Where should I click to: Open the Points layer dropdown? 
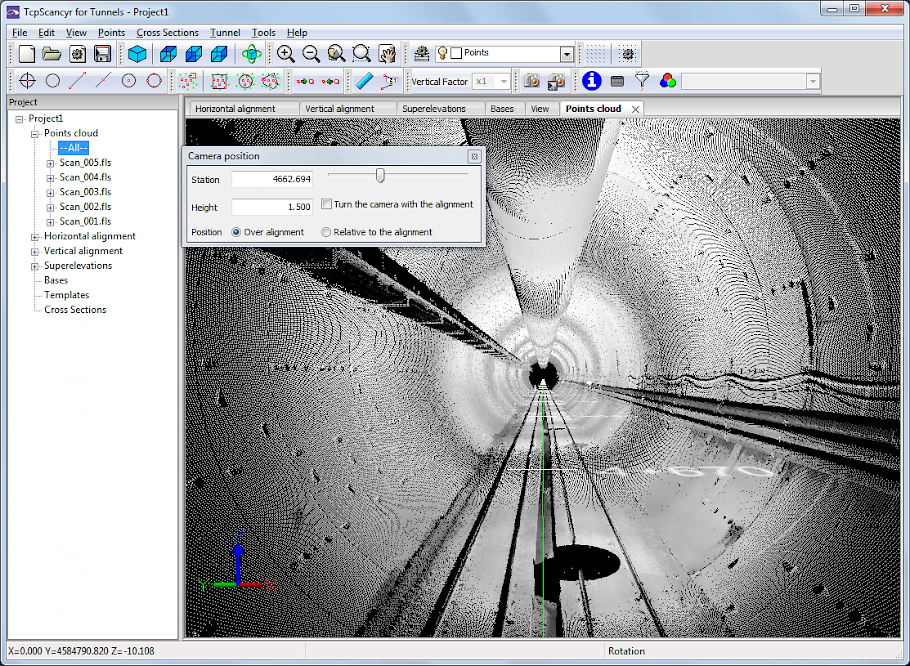click(567, 54)
